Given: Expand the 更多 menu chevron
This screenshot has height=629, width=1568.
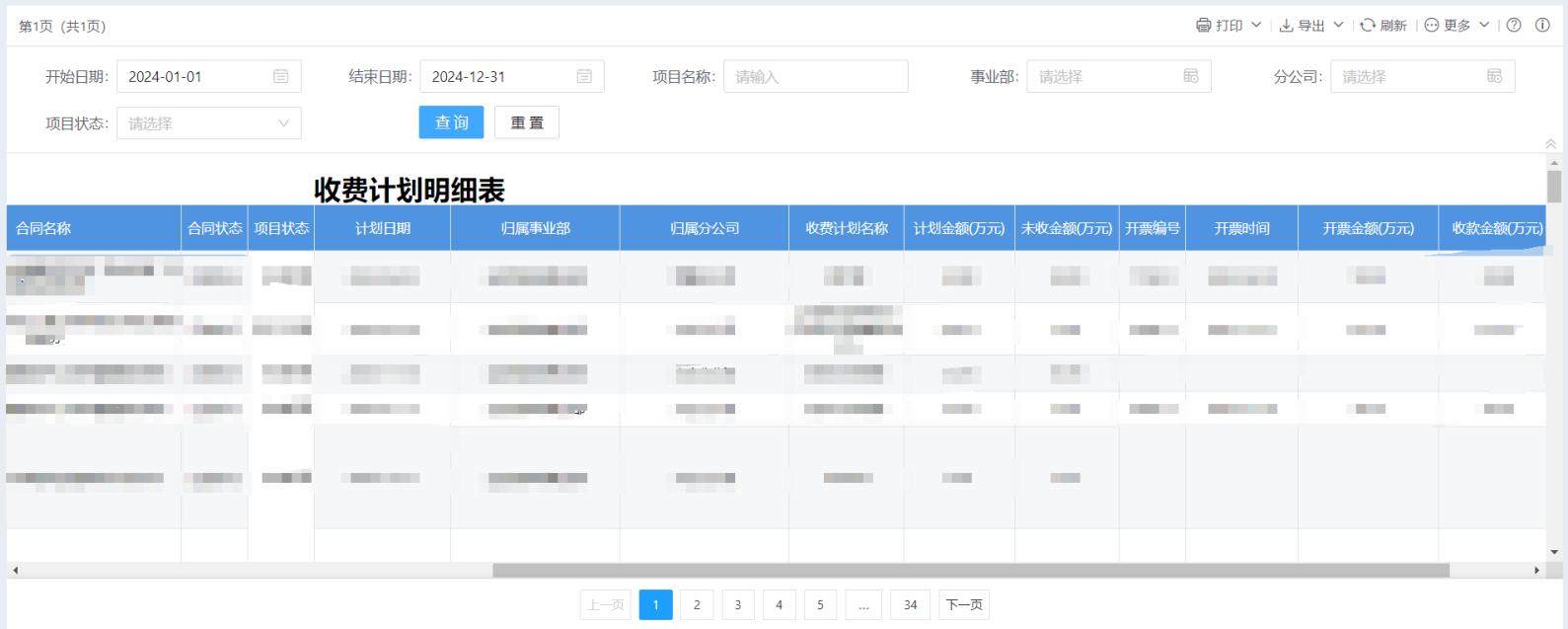Looking at the screenshot, I should click(x=1484, y=26).
